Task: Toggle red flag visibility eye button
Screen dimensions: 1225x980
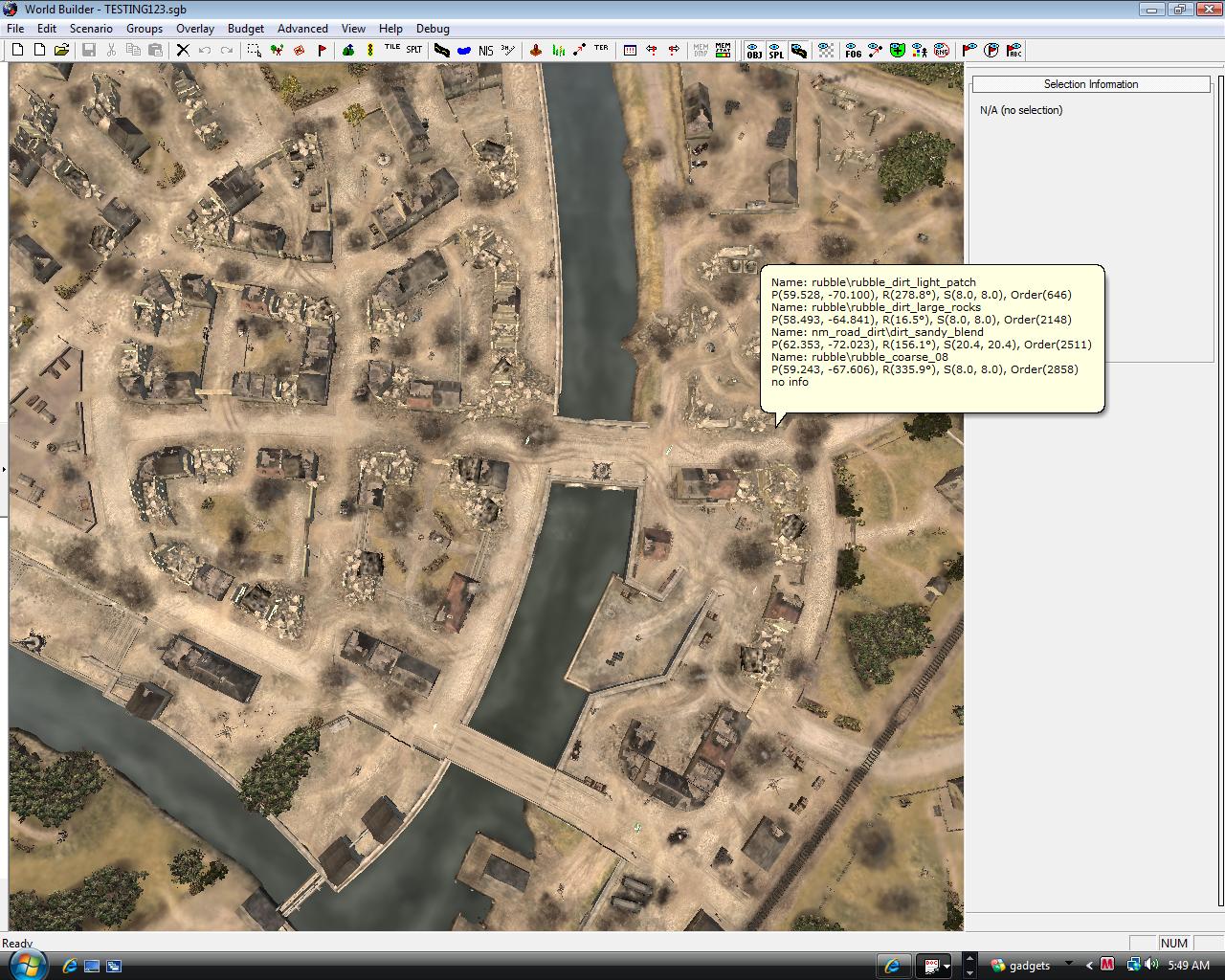Action: (969, 50)
